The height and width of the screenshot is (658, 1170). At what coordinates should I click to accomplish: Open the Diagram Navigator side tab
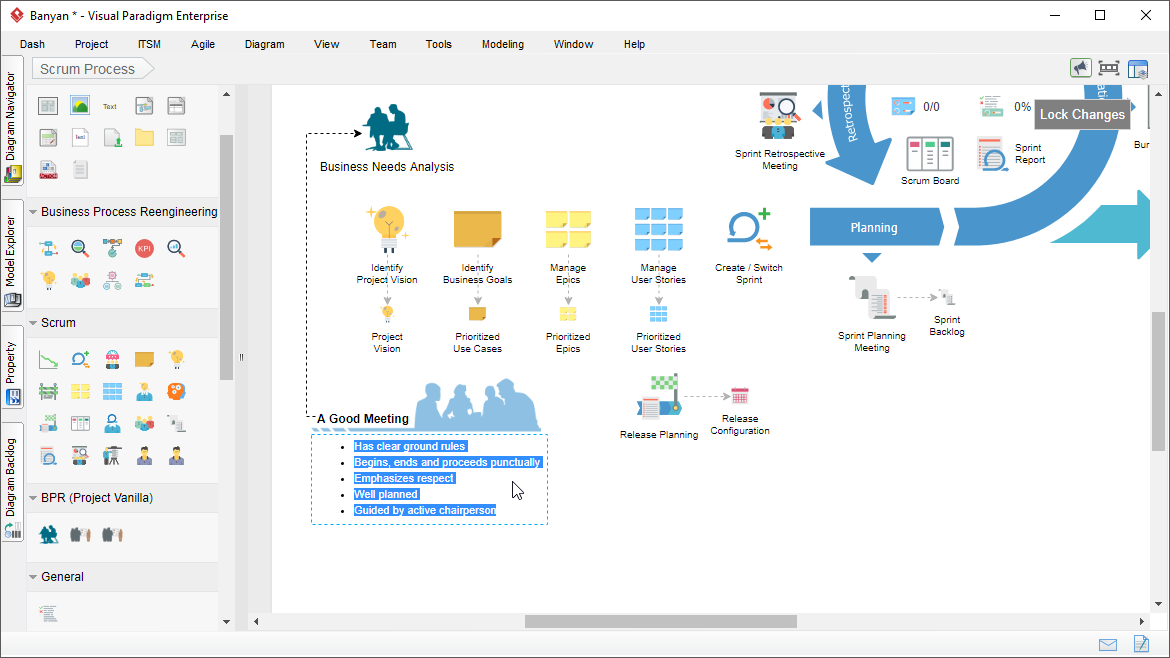click(x=12, y=121)
